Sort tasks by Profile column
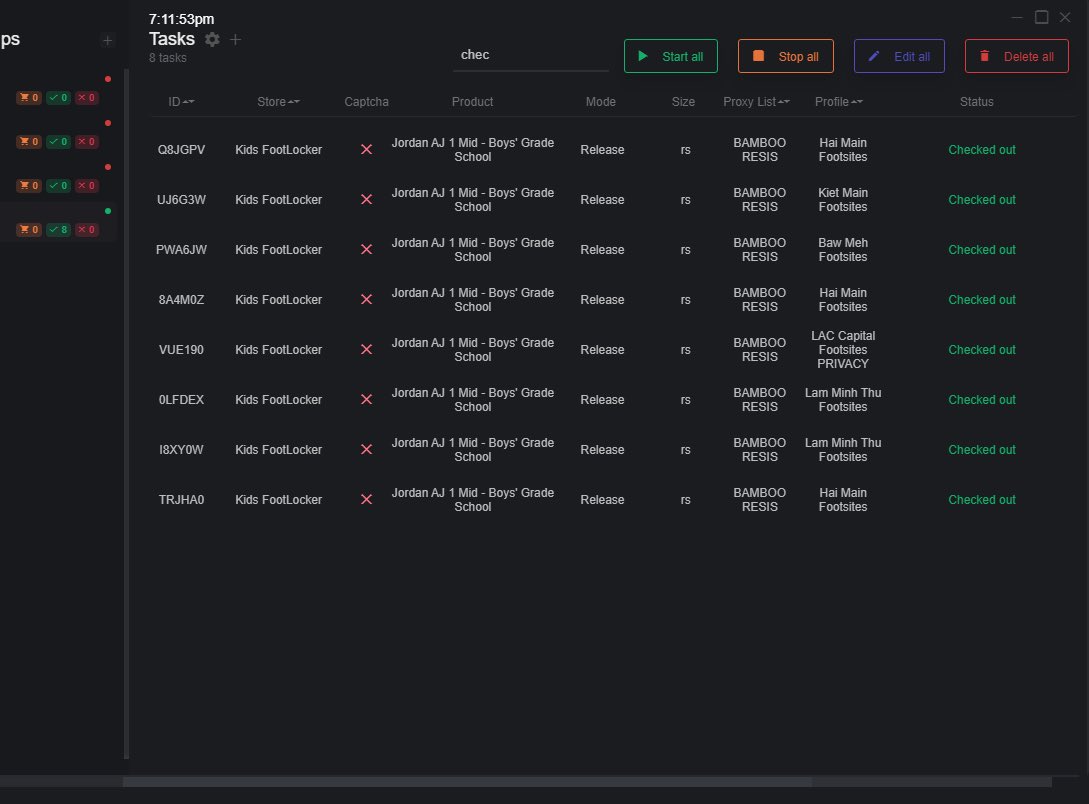Image resolution: width=1089 pixels, height=804 pixels. (x=838, y=101)
